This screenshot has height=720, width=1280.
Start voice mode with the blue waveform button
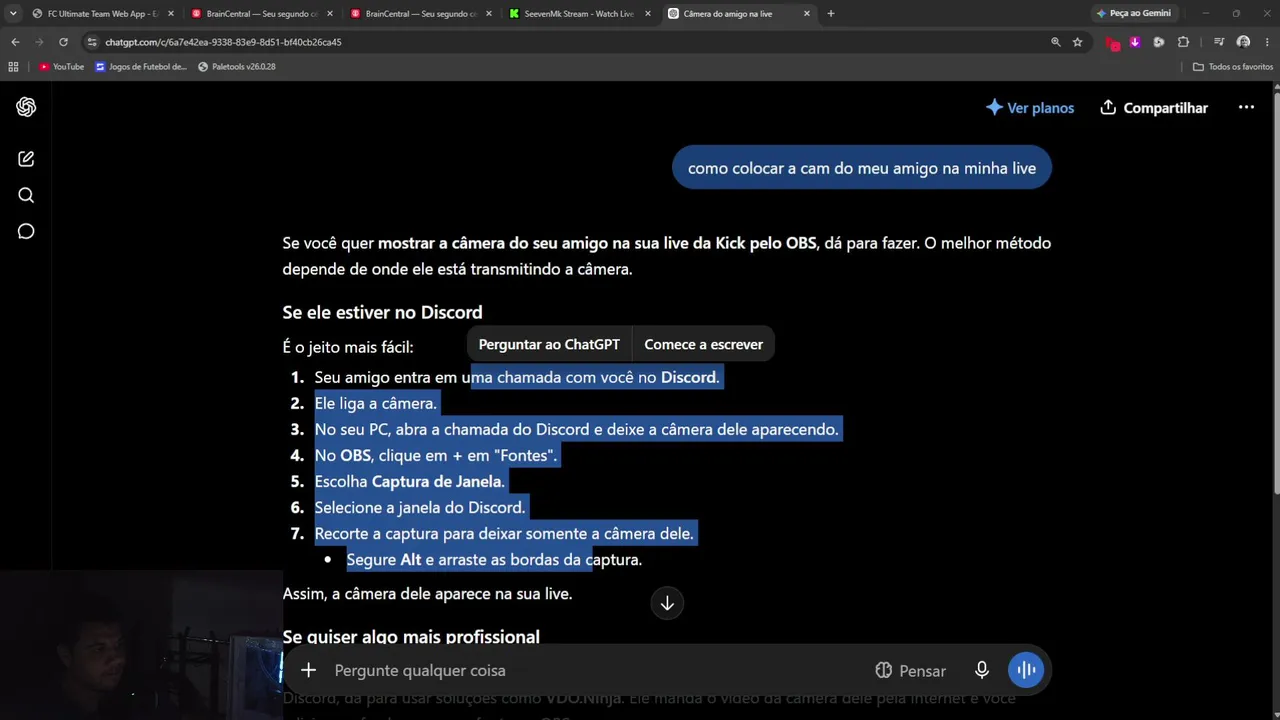(1026, 670)
